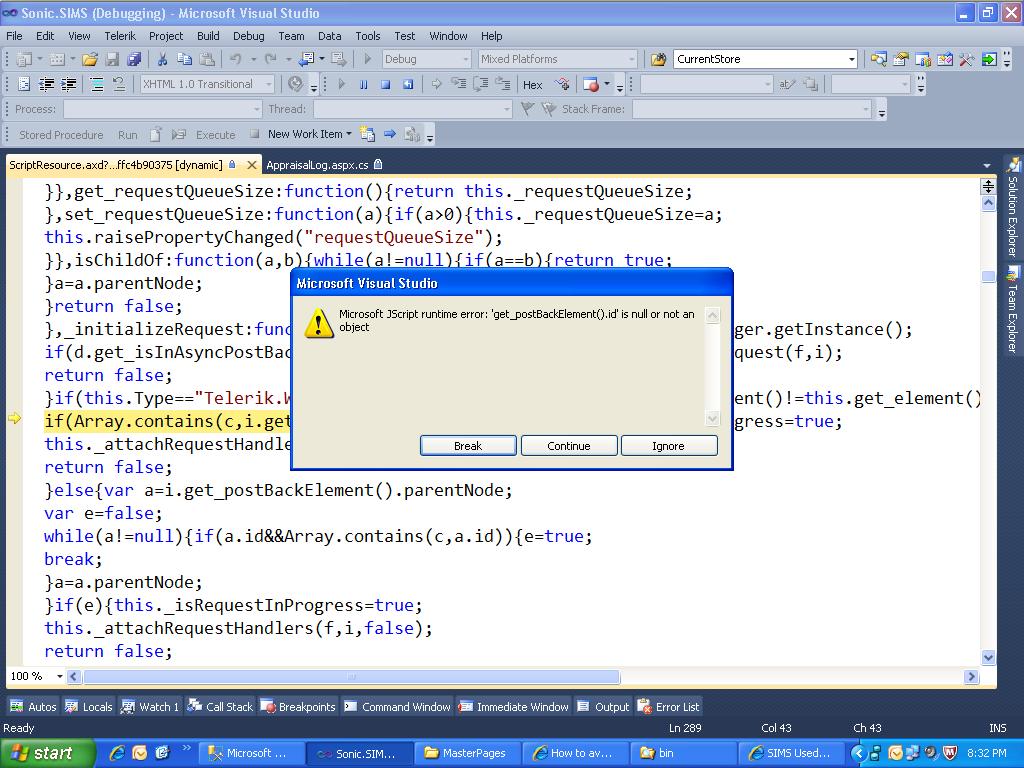Increase line indent icon
This screenshot has height=768, width=1024.
pyautogui.click(x=68, y=84)
